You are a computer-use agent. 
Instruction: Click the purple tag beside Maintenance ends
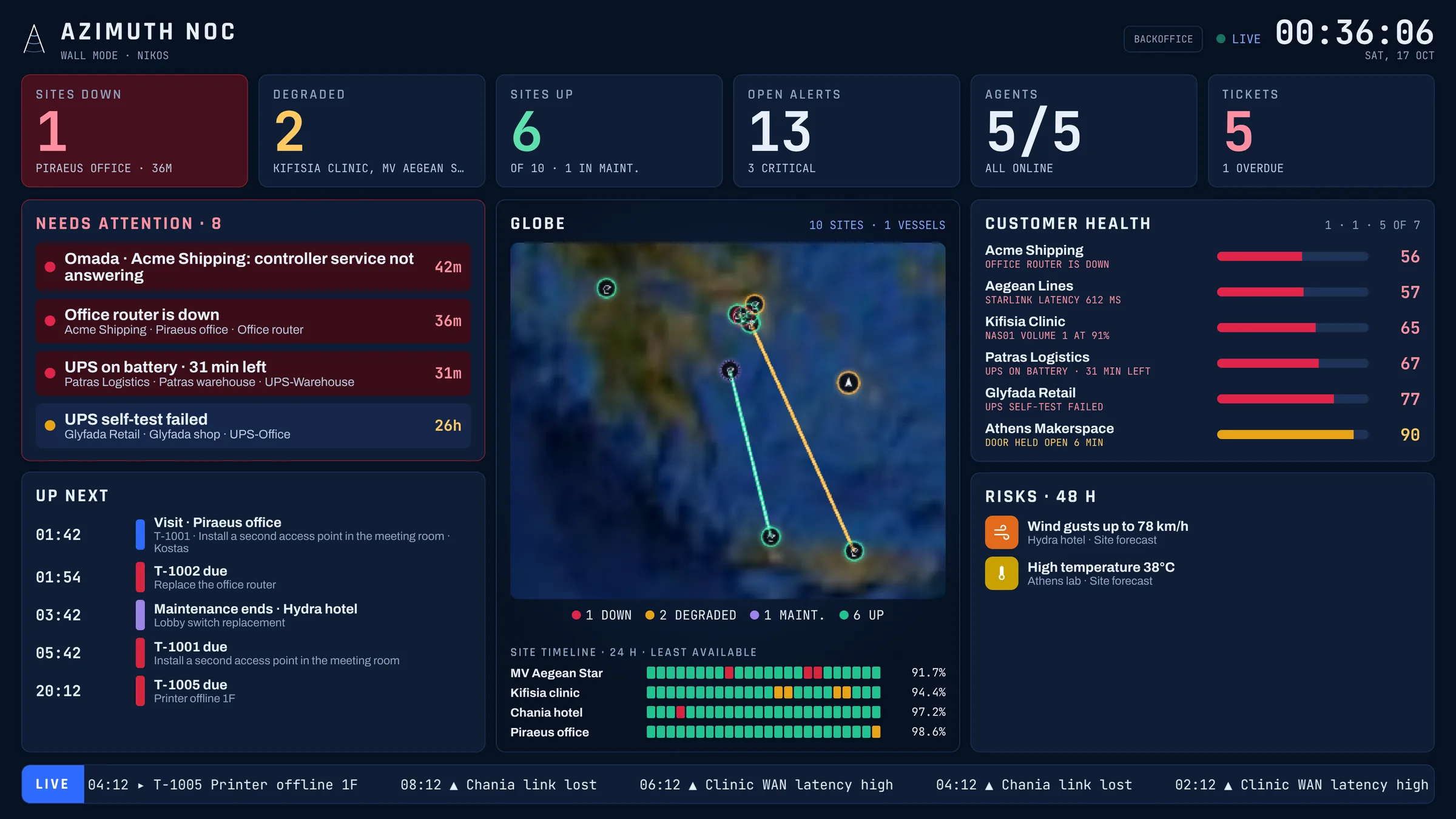tap(140, 615)
